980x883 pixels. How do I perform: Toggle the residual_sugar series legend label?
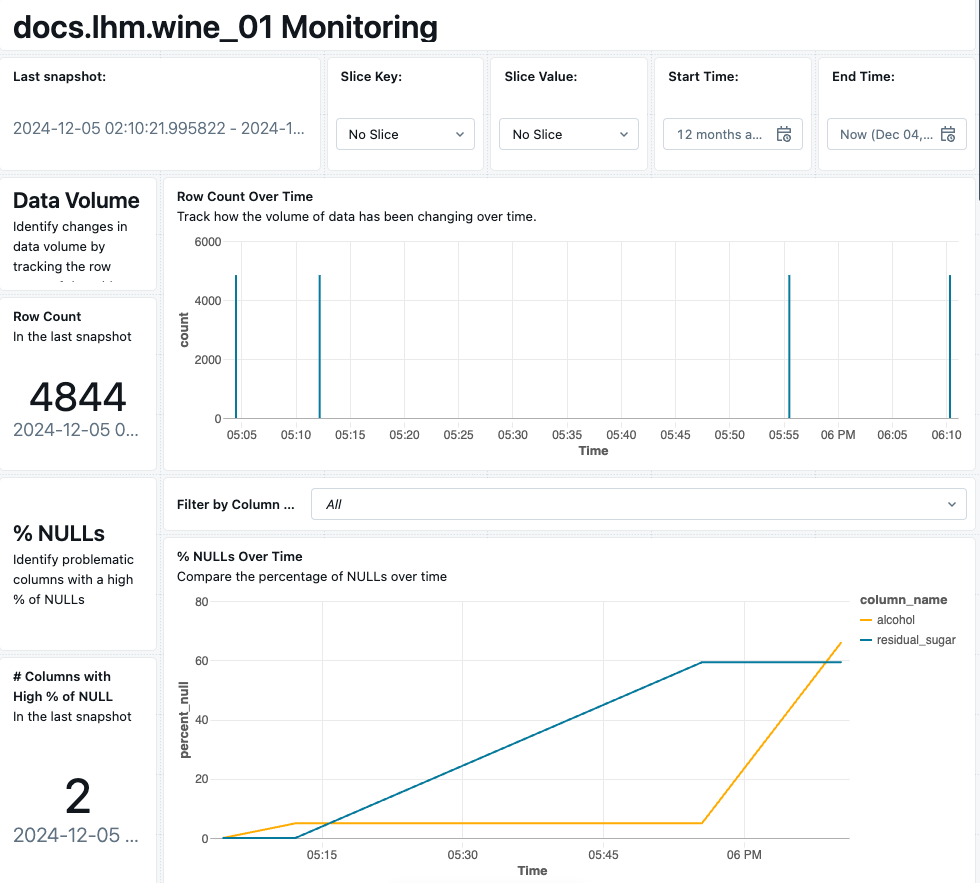[x=915, y=640]
